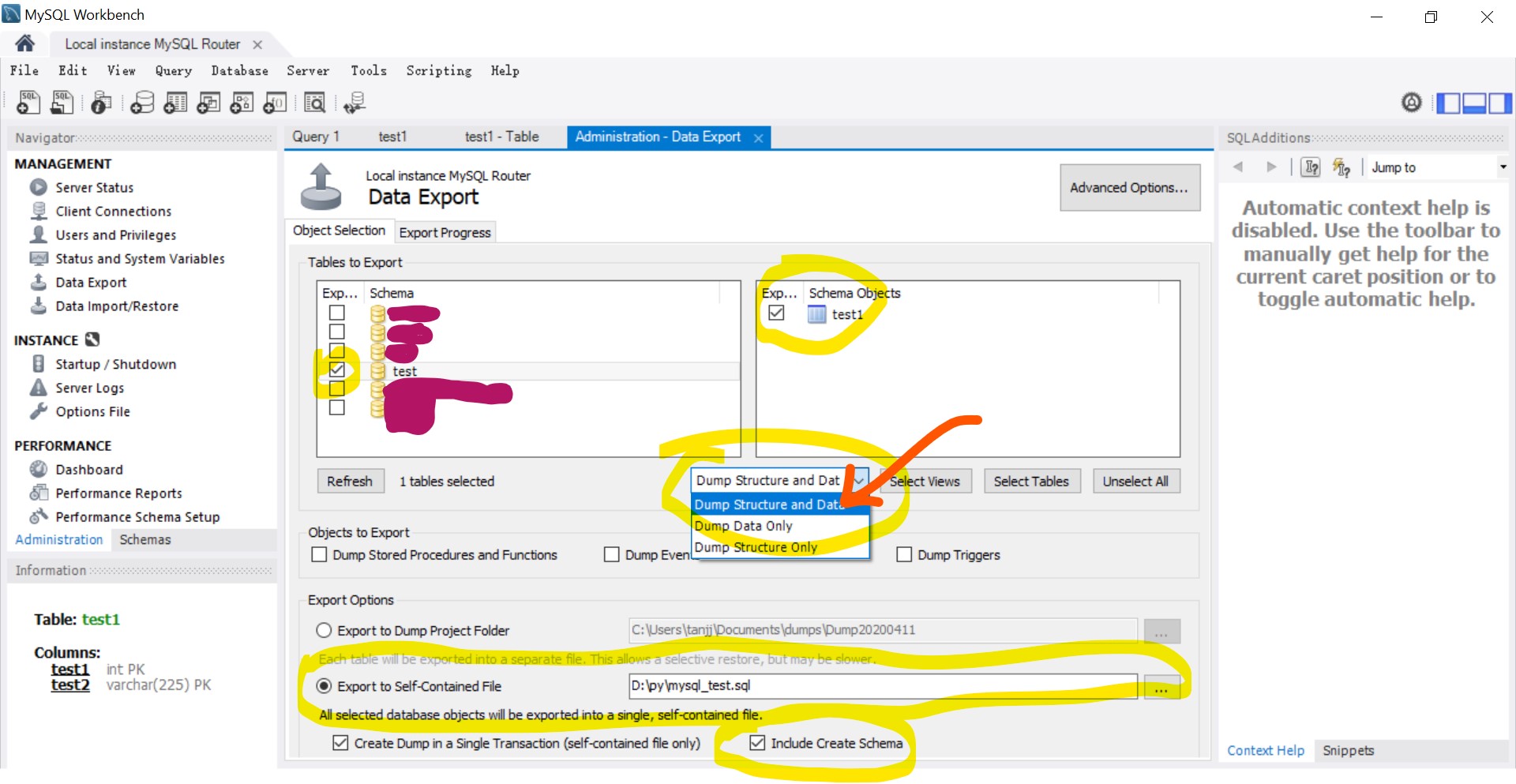Uncheck the export box for schema test
Image resolution: width=1516 pixels, height=784 pixels.
click(x=337, y=369)
